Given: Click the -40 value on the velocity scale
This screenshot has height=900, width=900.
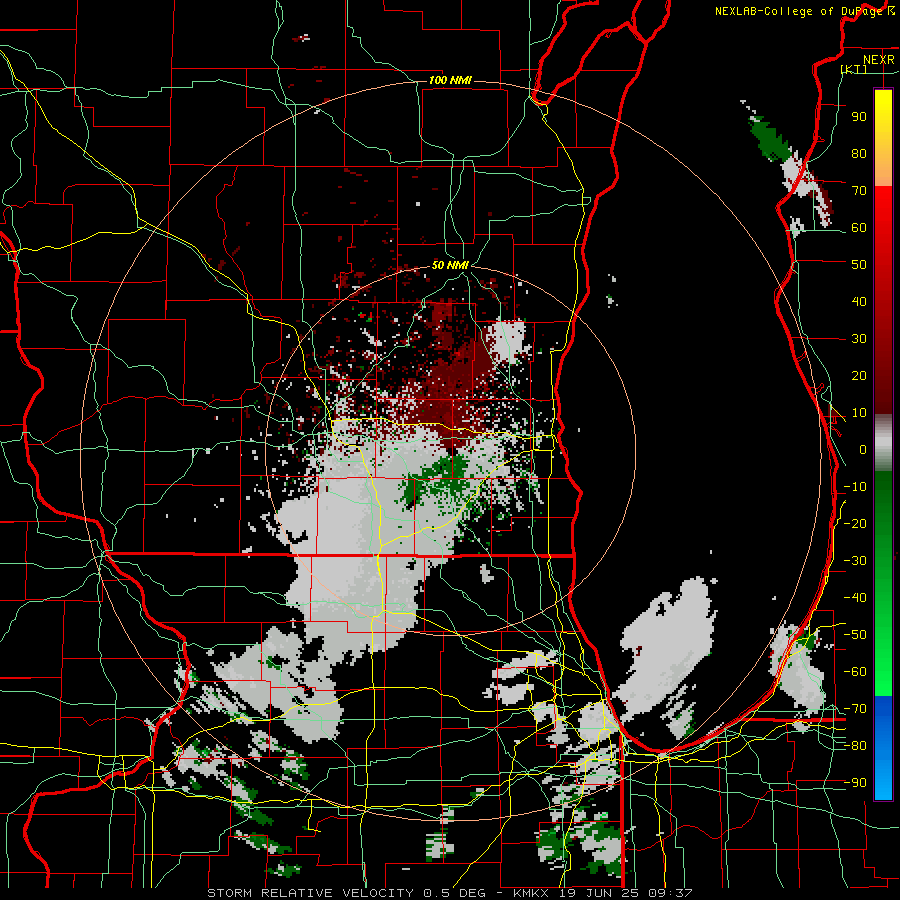Looking at the screenshot, I should [855, 598].
